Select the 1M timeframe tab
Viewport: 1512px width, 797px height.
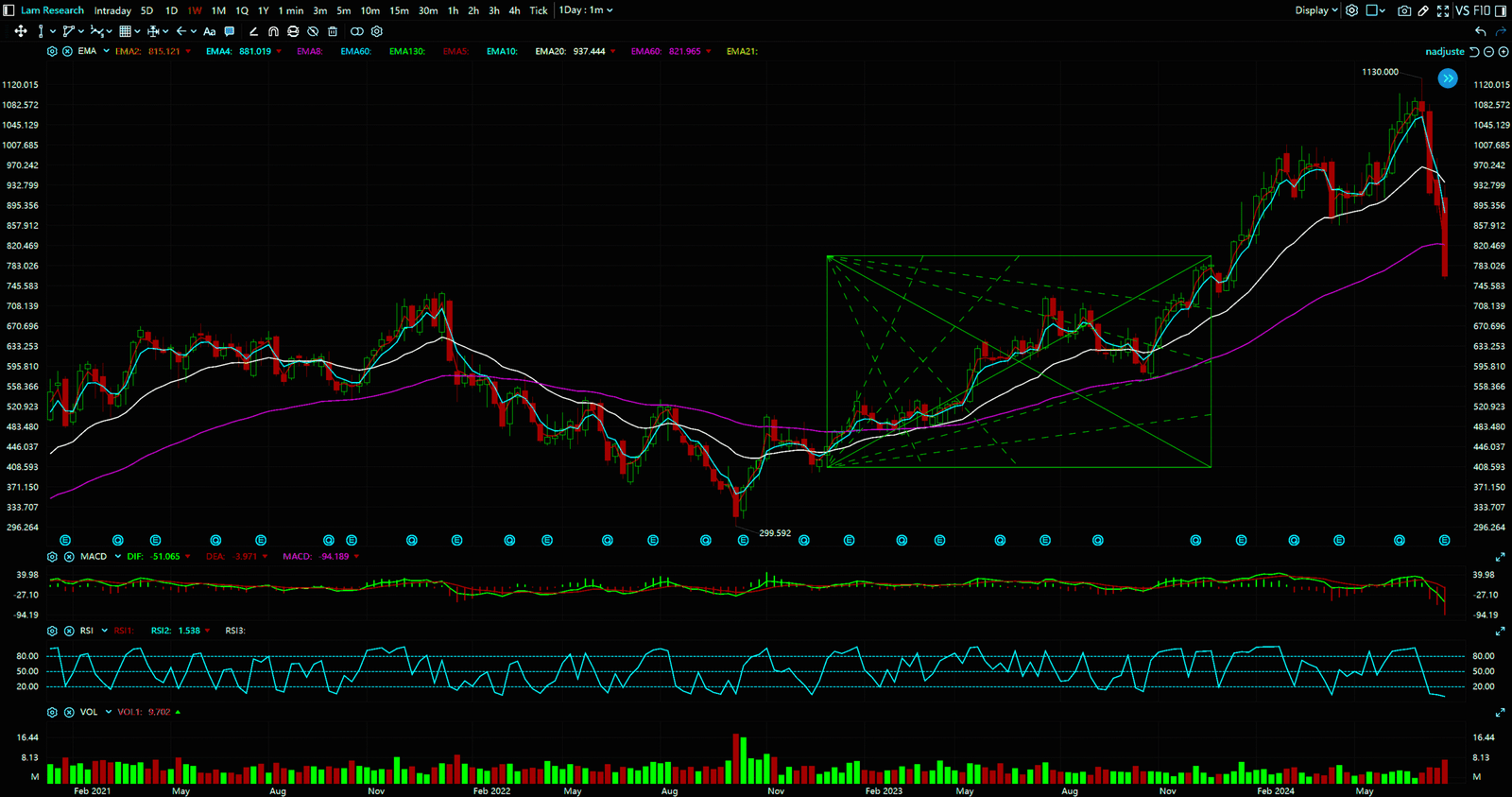point(218,10)
